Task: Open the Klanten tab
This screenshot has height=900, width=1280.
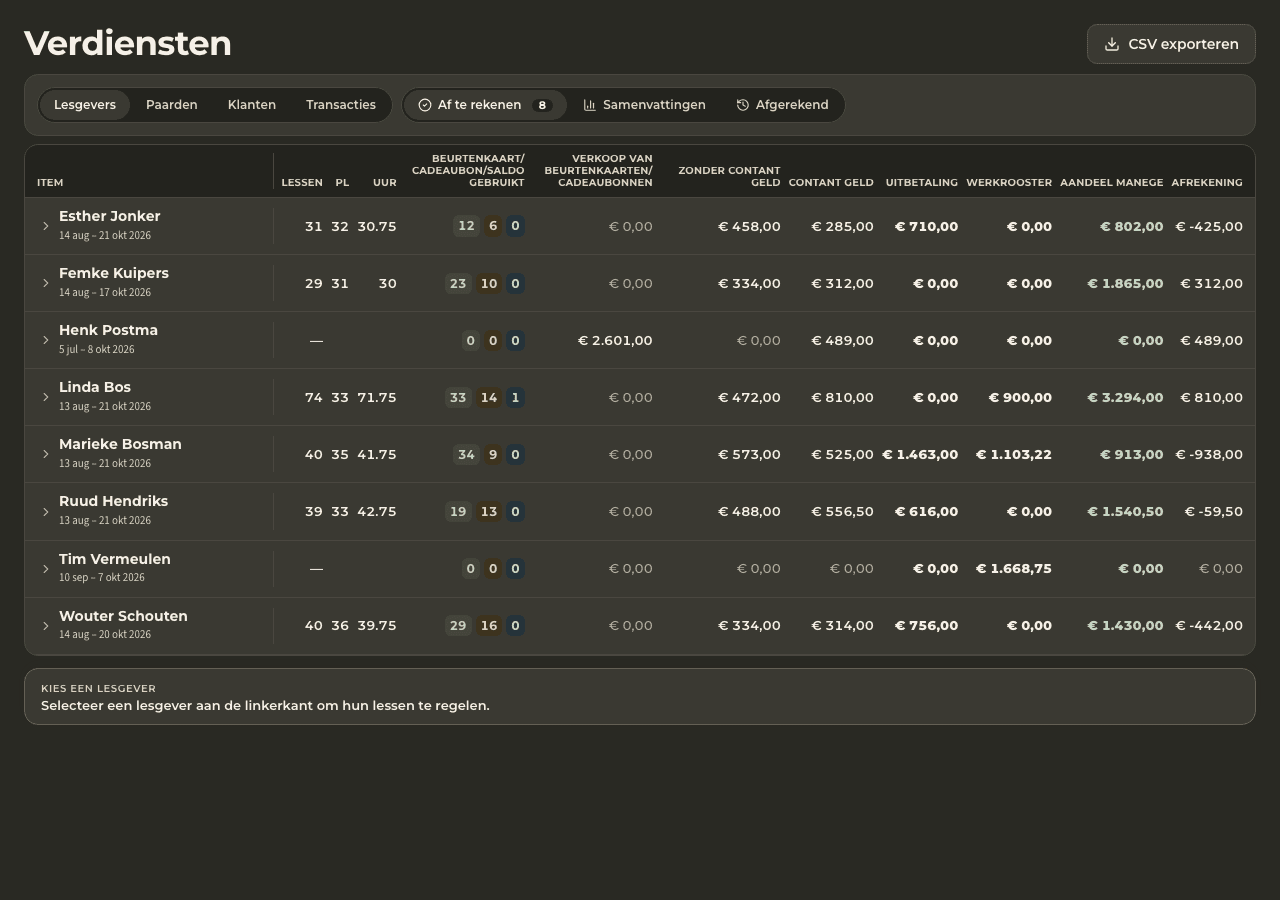Action: click(252, 105)
